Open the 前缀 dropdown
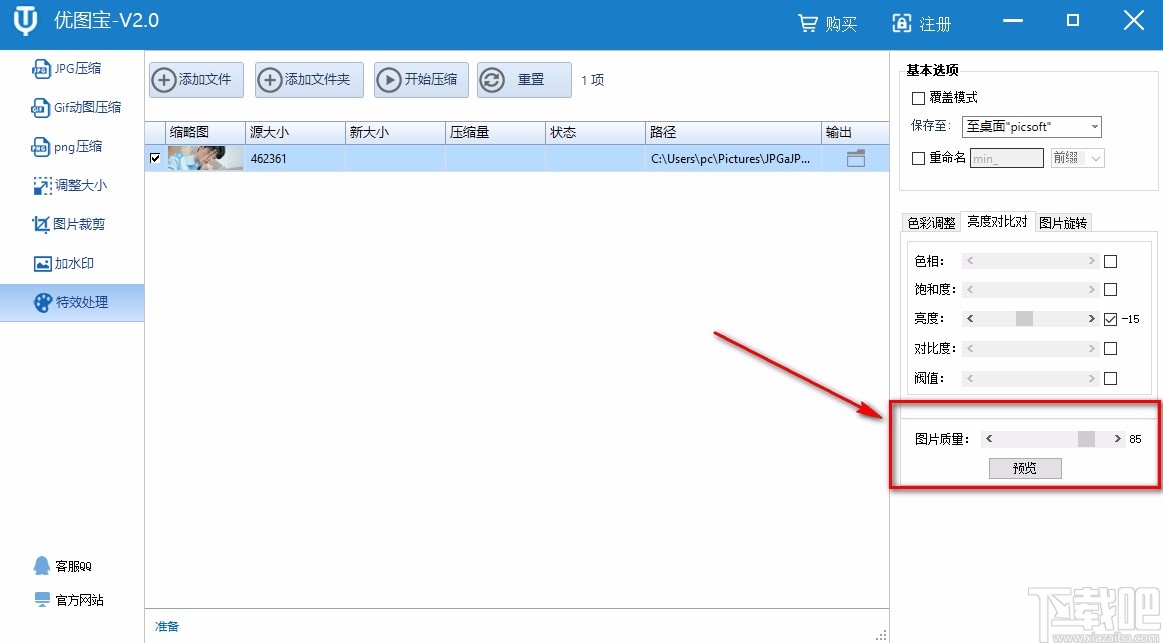This screenshot has width=1163, height=643. click(1078, 158)
